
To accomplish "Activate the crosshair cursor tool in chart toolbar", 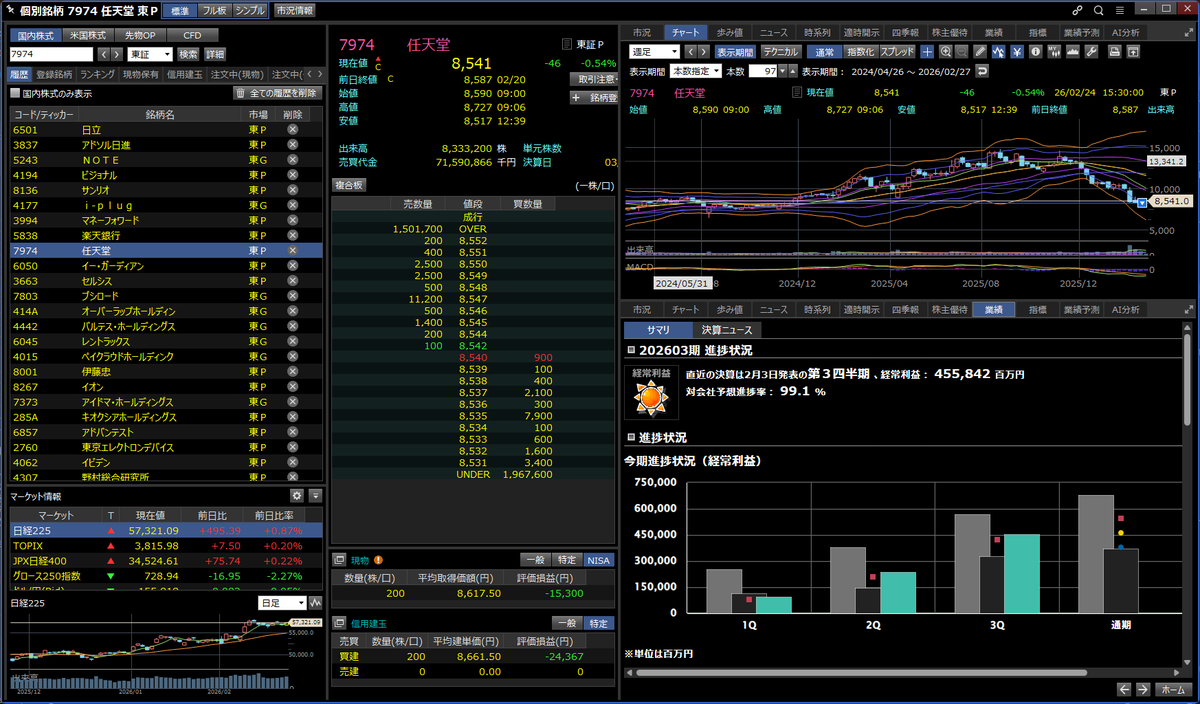I will pyautogui.click(x=927, y=51).
